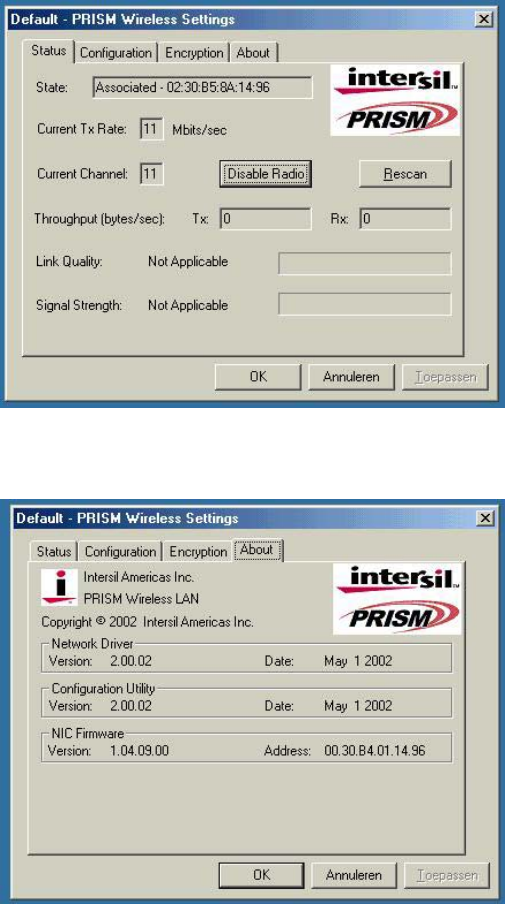Close the upper PRISM Wireless Settings dialog

tap(483, 19)
